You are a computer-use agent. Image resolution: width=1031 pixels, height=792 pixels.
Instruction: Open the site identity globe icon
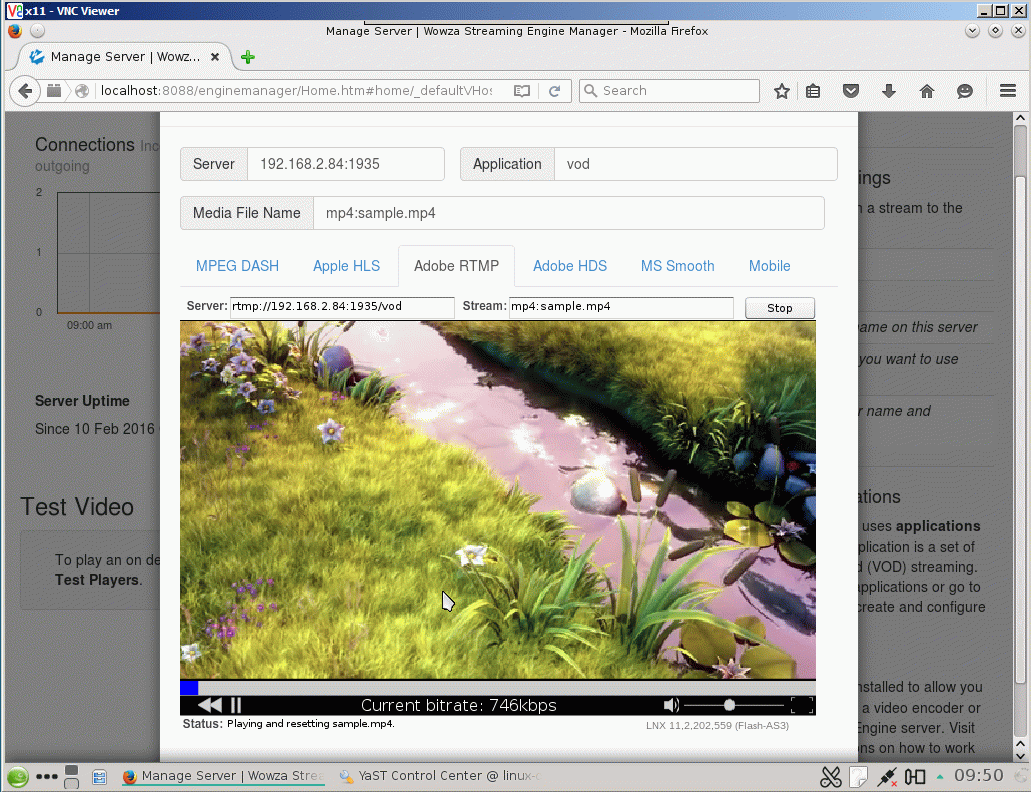click(x=82, y=91)
